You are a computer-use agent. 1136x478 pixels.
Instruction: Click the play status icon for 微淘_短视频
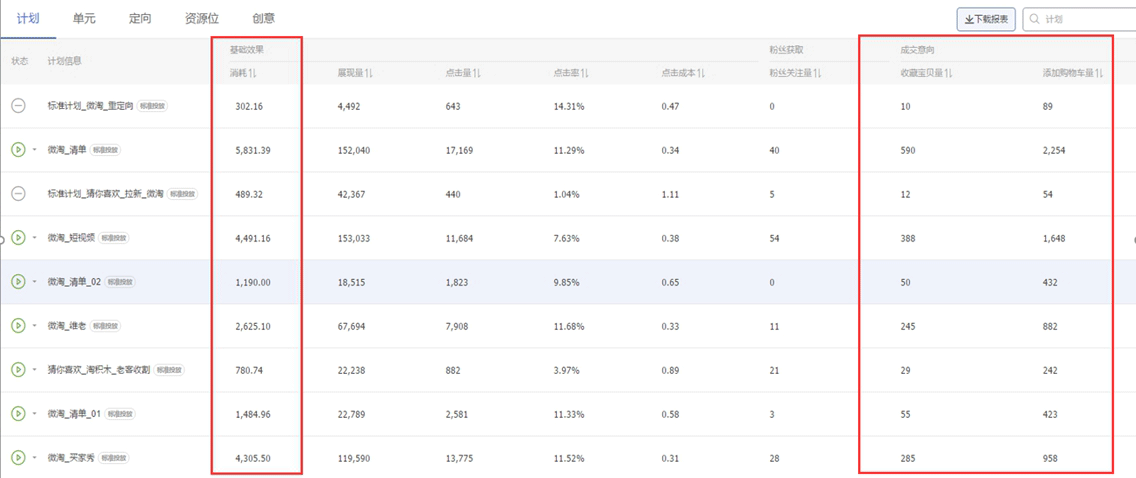pos(18,238)
